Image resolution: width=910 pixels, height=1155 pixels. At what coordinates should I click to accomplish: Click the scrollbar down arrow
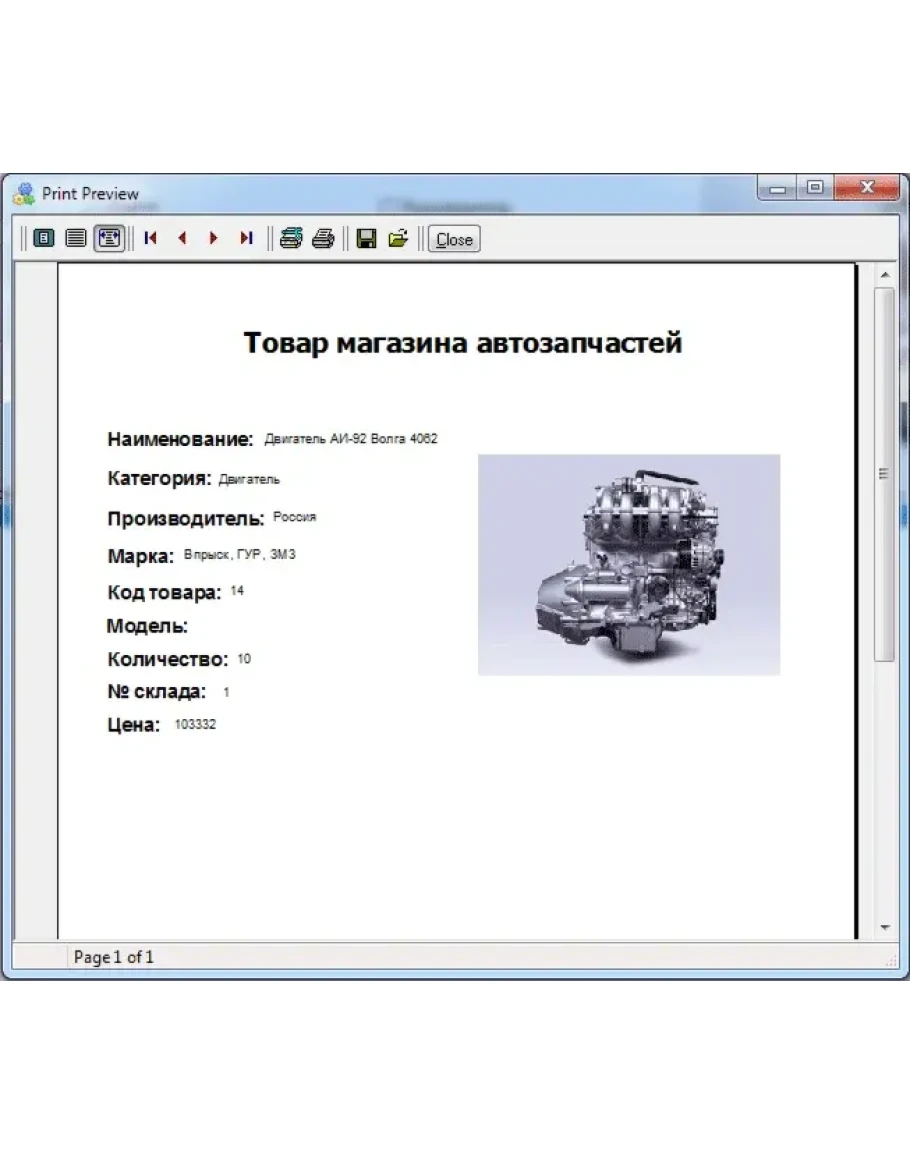point(884,927)
